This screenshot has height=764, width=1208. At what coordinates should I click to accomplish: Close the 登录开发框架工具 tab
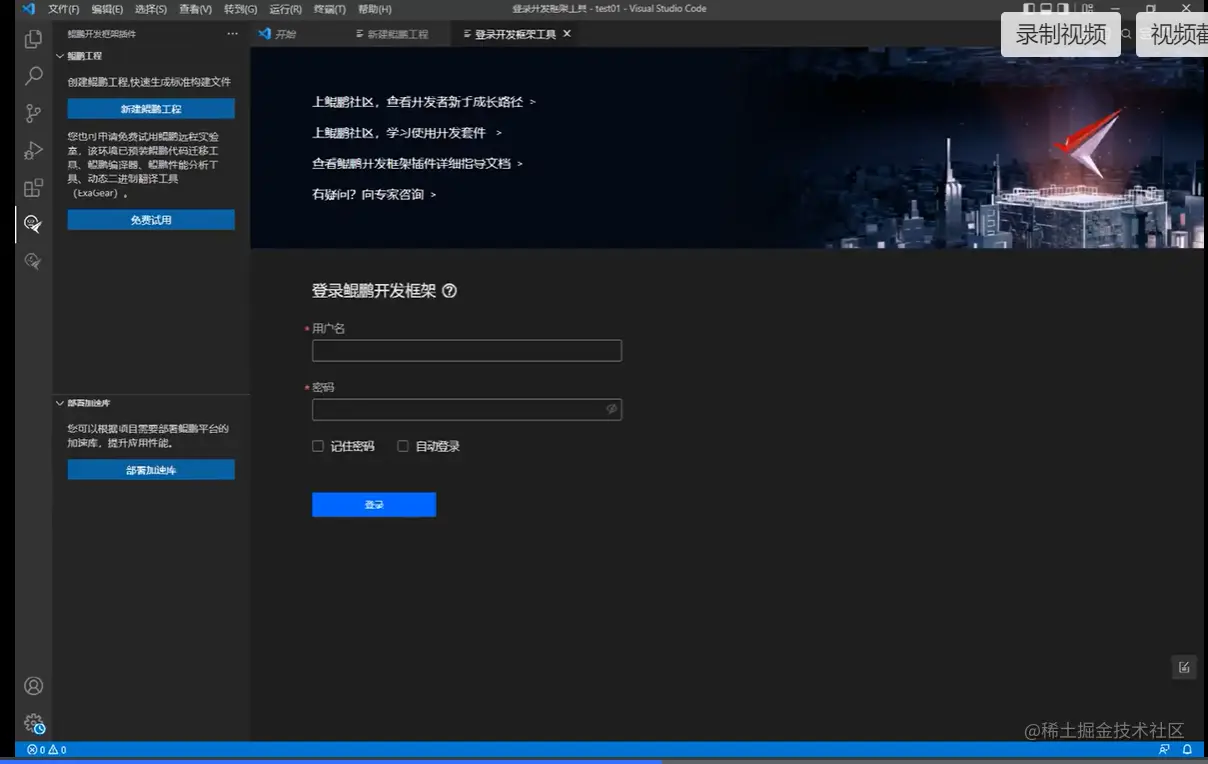coord(567,34)
